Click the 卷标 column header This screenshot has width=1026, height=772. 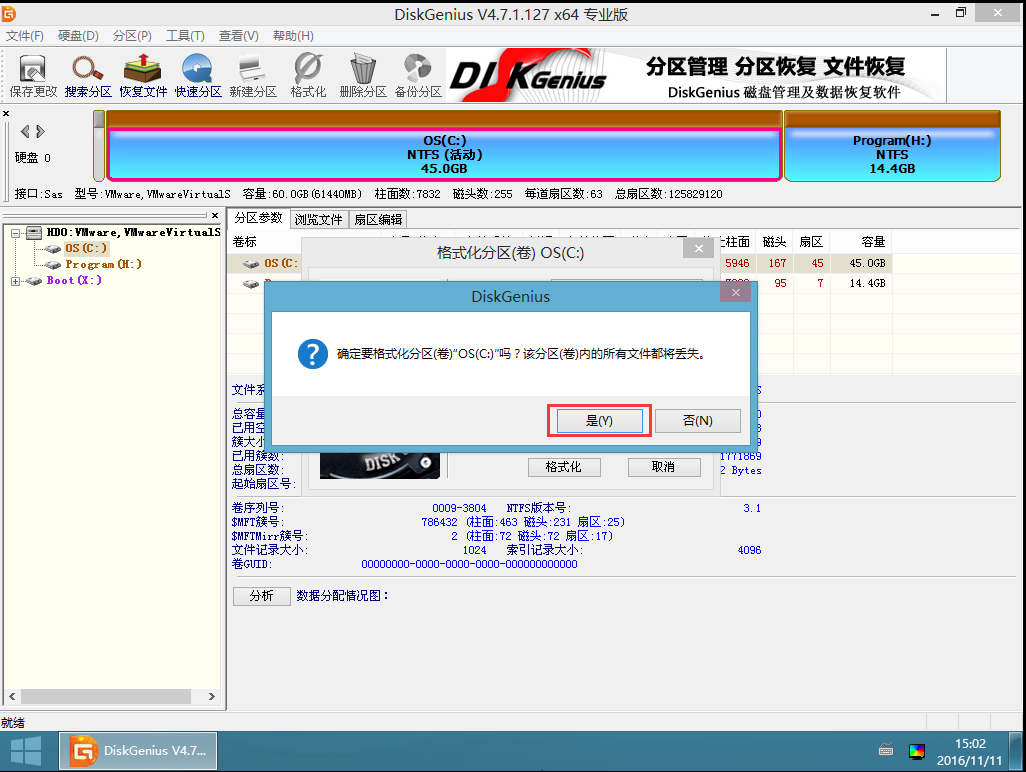[245, 242]
